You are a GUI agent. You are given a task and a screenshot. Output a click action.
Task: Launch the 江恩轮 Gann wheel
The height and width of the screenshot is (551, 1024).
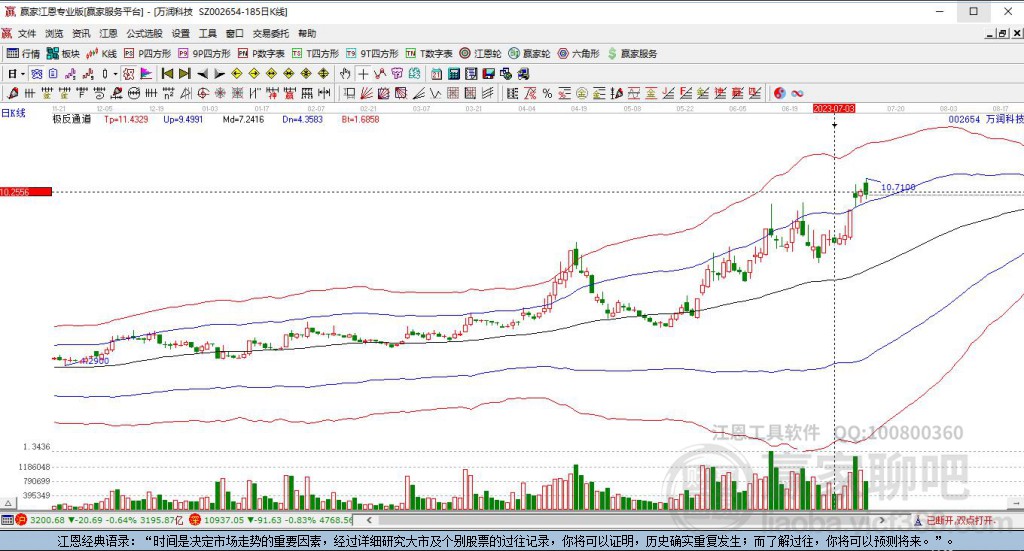click(x=481, y=54)
